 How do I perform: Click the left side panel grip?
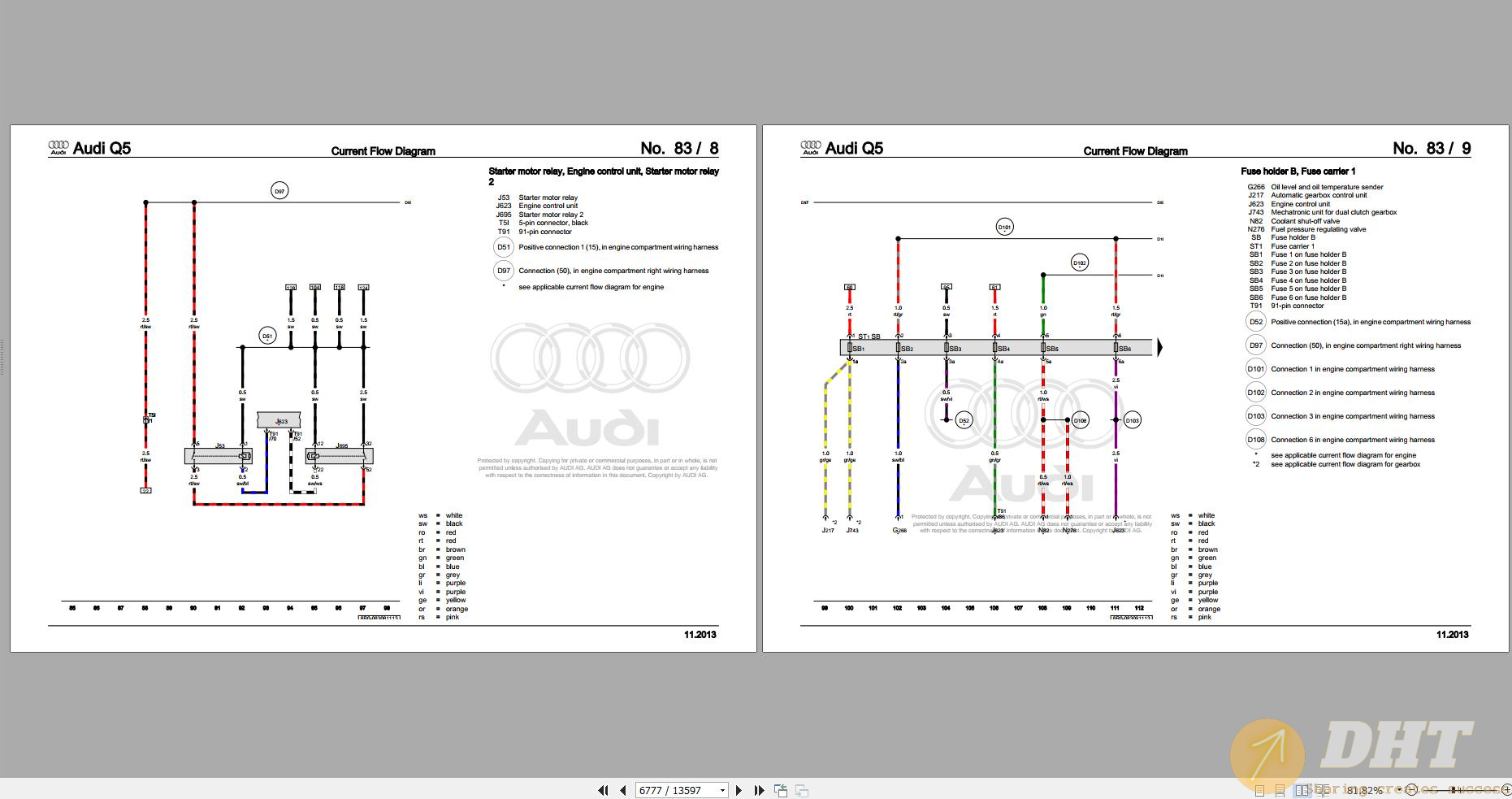[2, 358]
